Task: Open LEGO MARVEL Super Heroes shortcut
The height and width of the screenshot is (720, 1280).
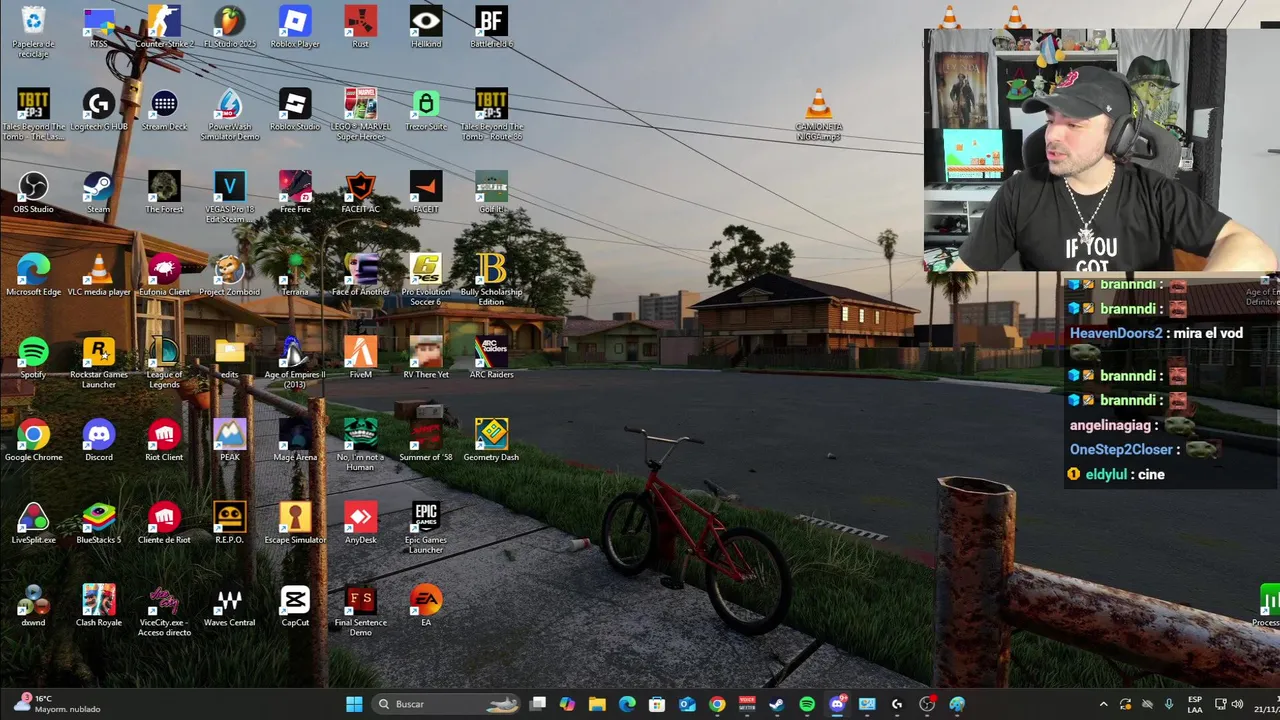Action: [360, 114]
